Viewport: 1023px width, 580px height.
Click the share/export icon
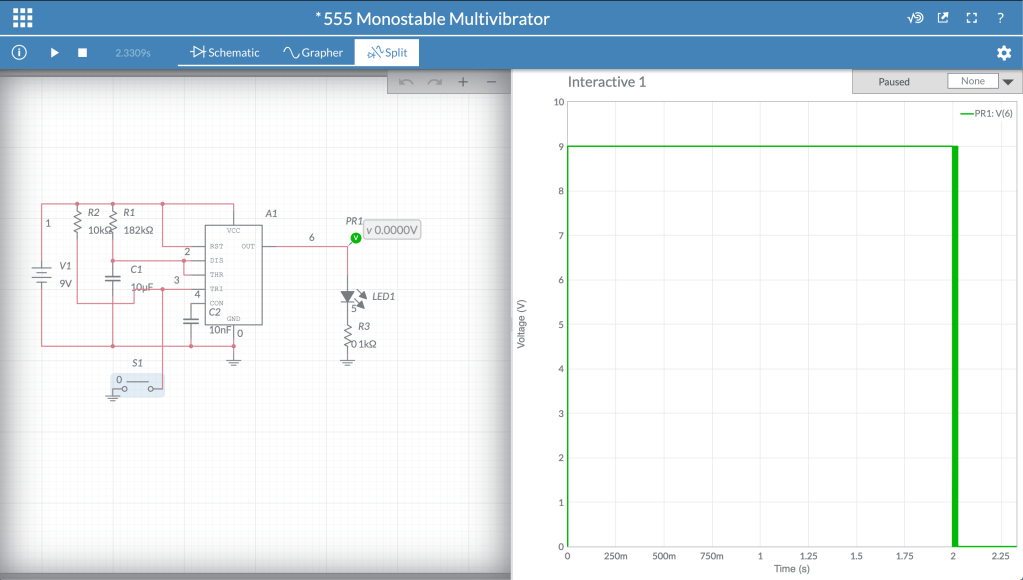point(943,18)
